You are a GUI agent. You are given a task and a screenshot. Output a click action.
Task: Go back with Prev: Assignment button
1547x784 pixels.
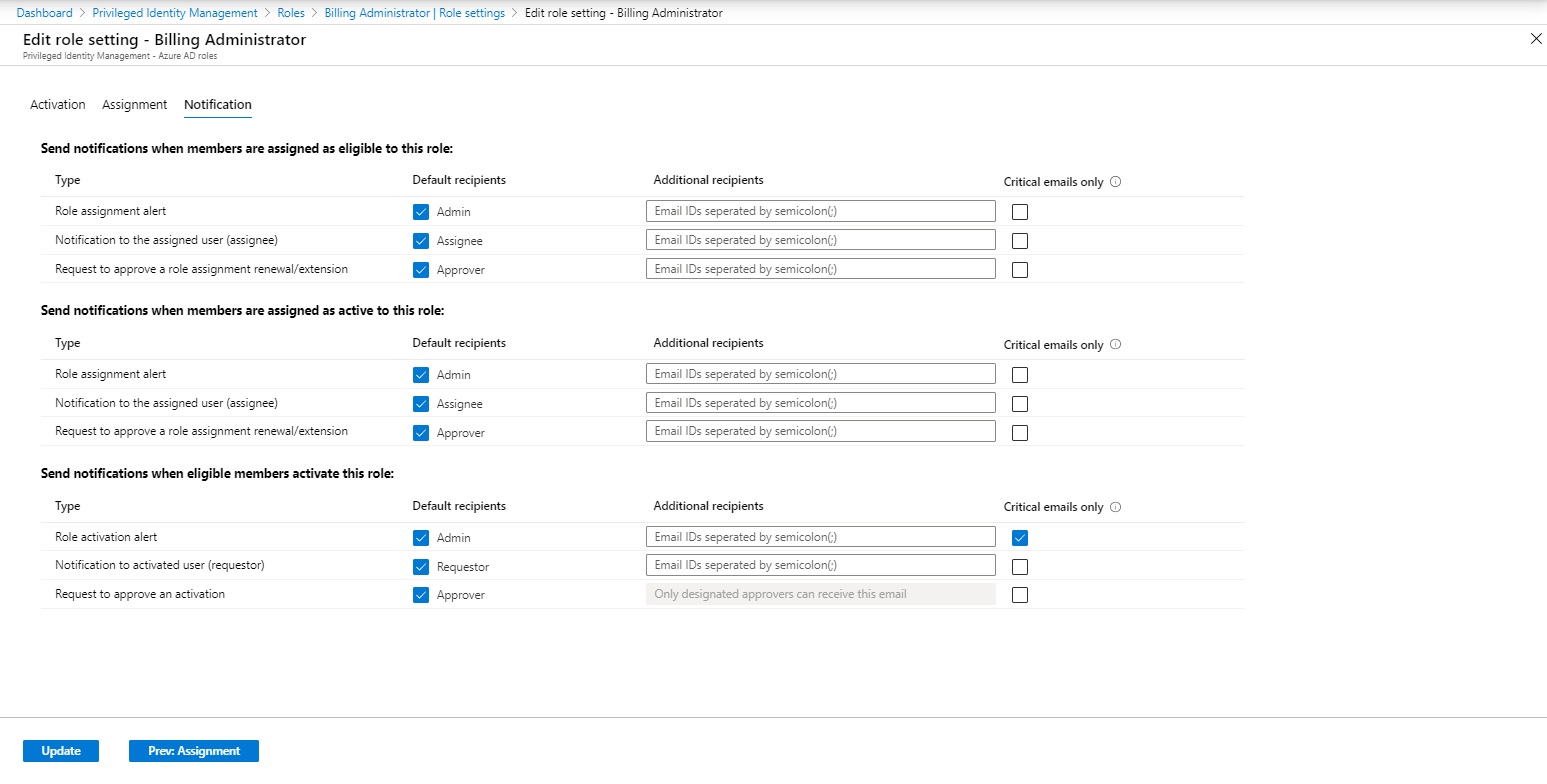point(194,751)
